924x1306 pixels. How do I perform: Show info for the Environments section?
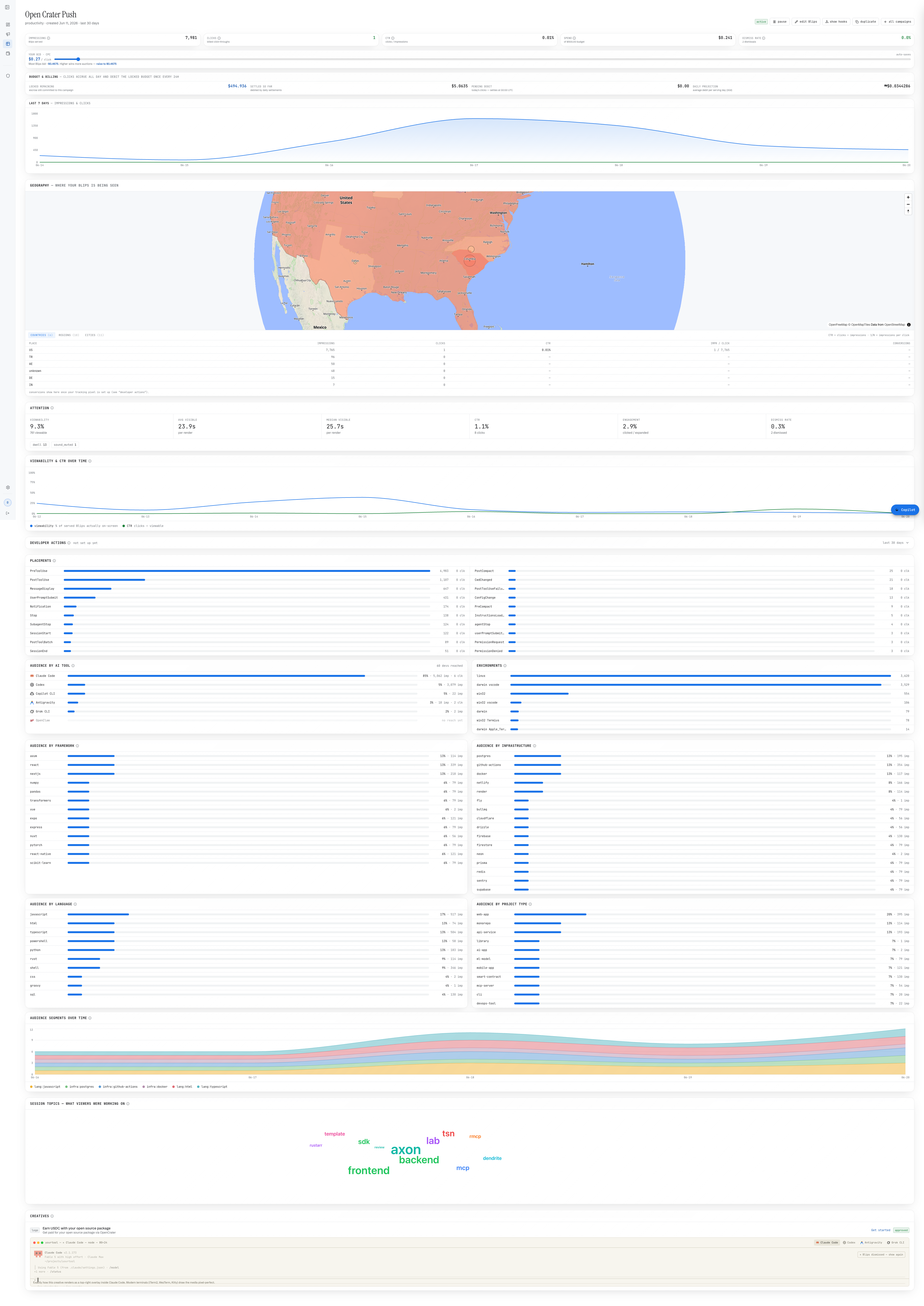coord(505,666)
